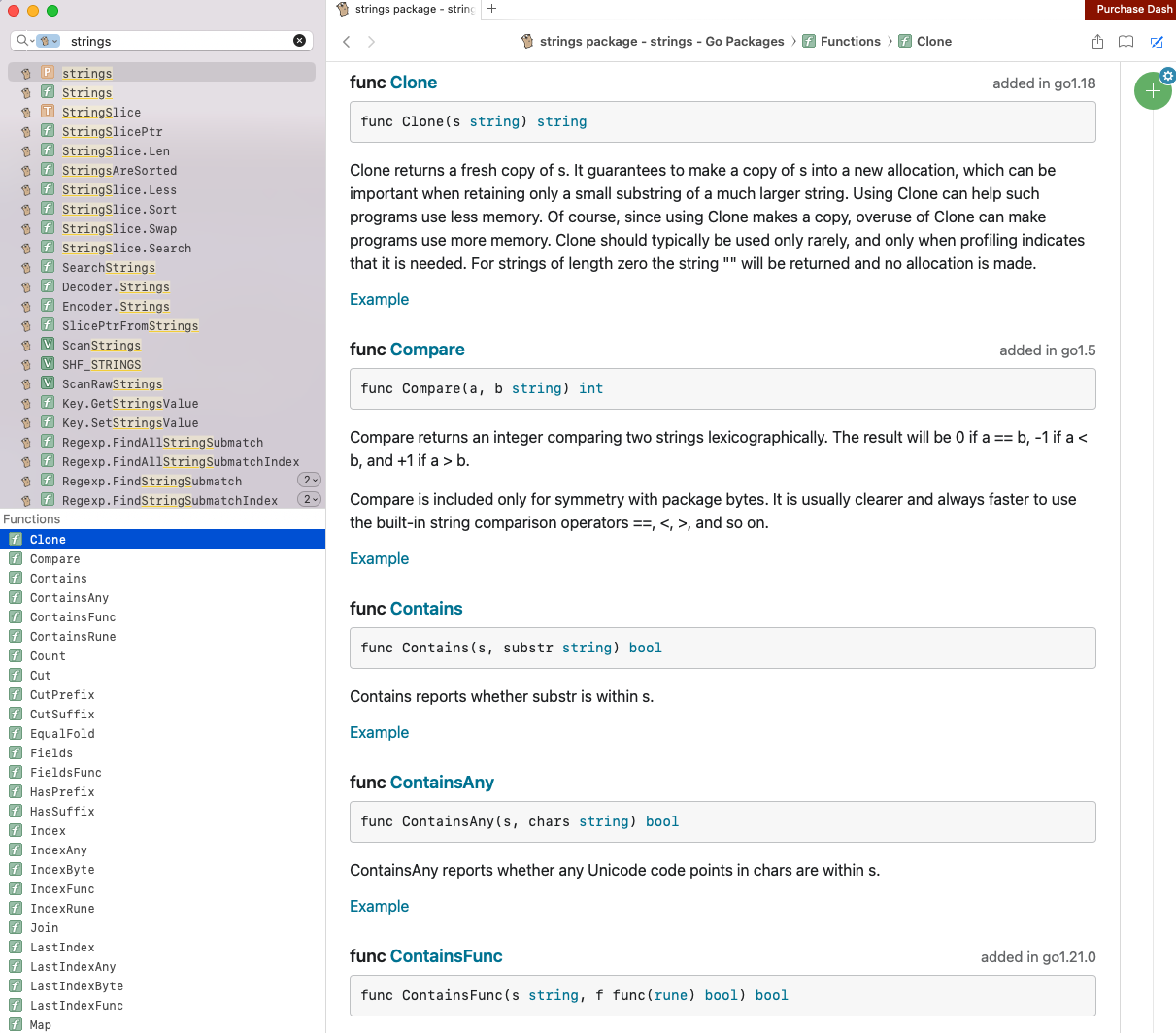Click Functions in the breadcrumb path
1176x1033 pixels.
850,42
